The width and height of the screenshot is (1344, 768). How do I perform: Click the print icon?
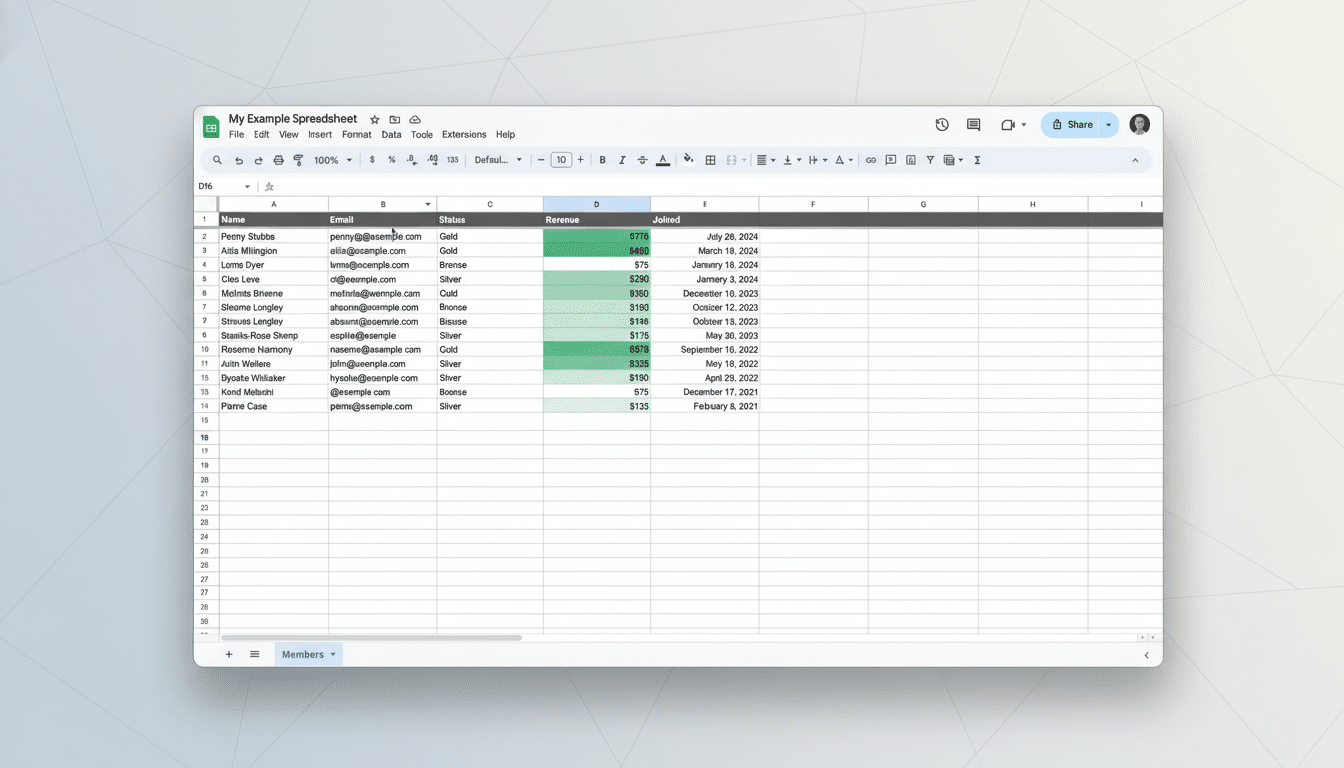point(278,160)
